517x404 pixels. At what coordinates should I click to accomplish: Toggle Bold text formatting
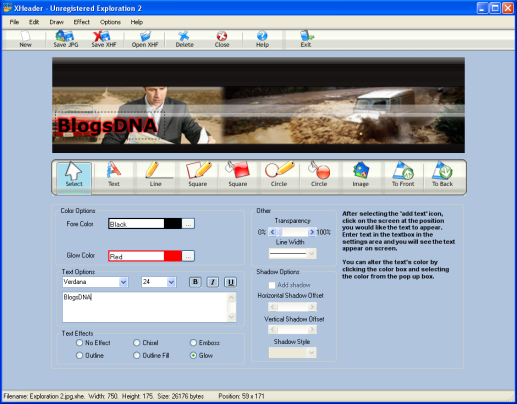tap(195, 282)
